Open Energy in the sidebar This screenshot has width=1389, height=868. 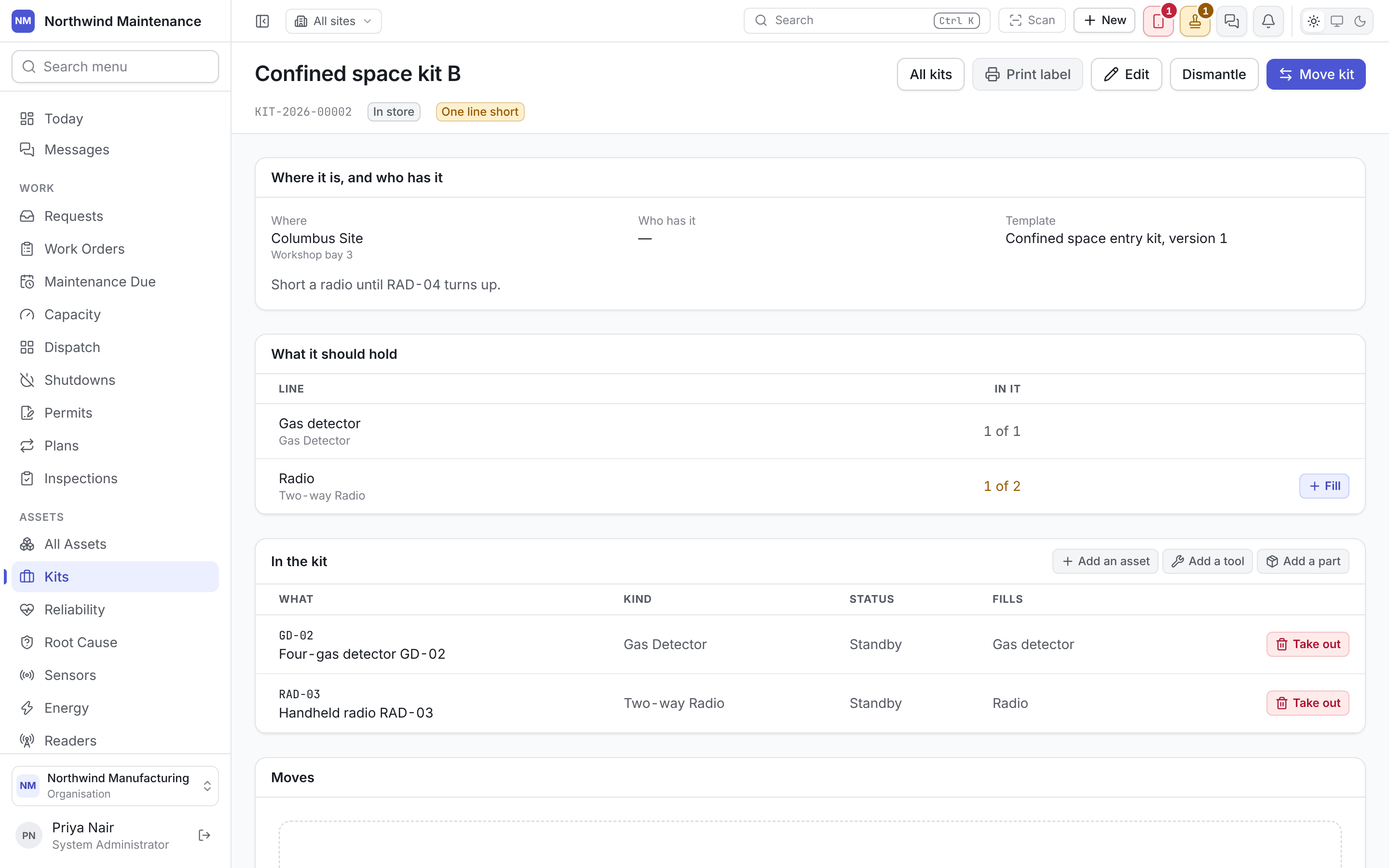coord(115,707)
